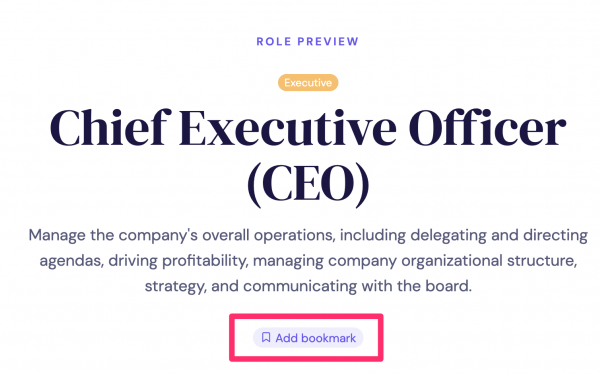600x374 pixels.
Task: Click the ROLE PREVIEW label
Action: pyautogui.click(x=308, y=41)
